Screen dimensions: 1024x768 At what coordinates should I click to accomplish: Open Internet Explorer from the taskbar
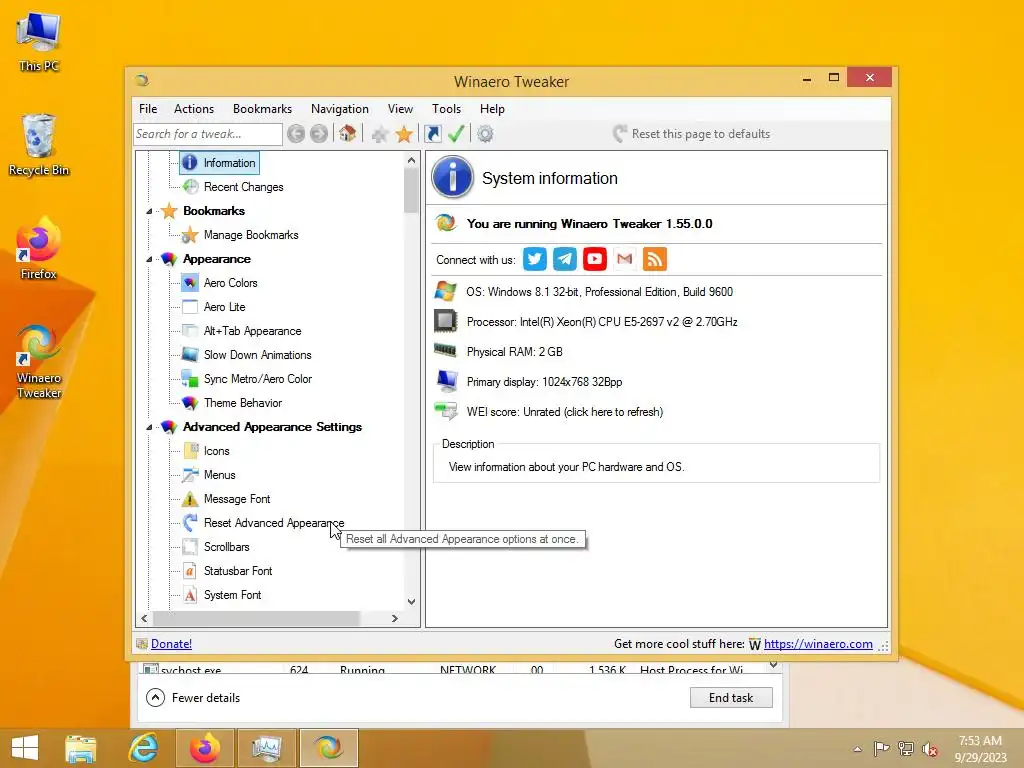143,748
